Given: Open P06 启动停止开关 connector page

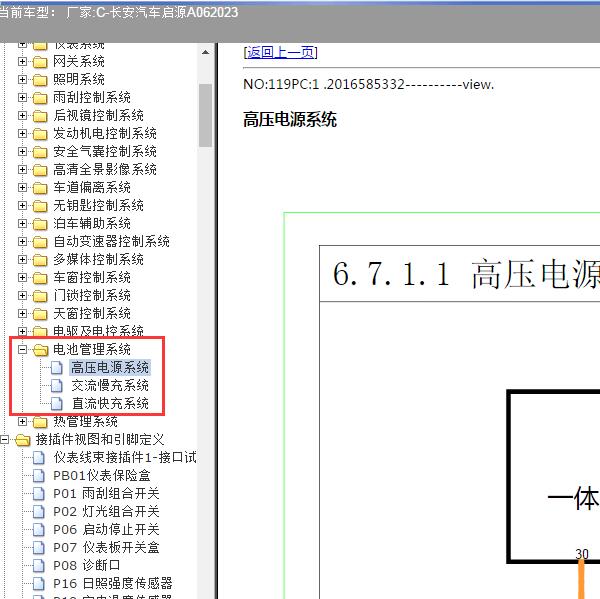Looking at the screenshot, I should point(106,529).
